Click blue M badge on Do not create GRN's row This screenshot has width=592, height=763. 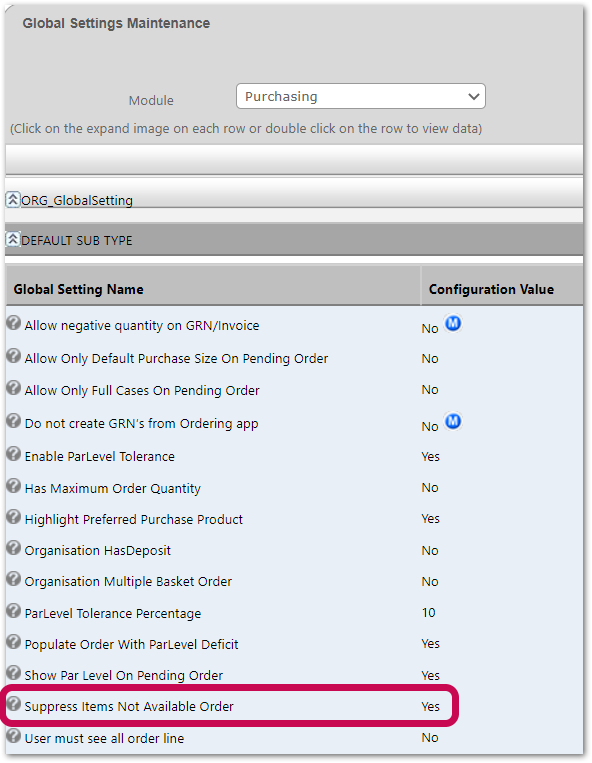(x=453, y=421)
